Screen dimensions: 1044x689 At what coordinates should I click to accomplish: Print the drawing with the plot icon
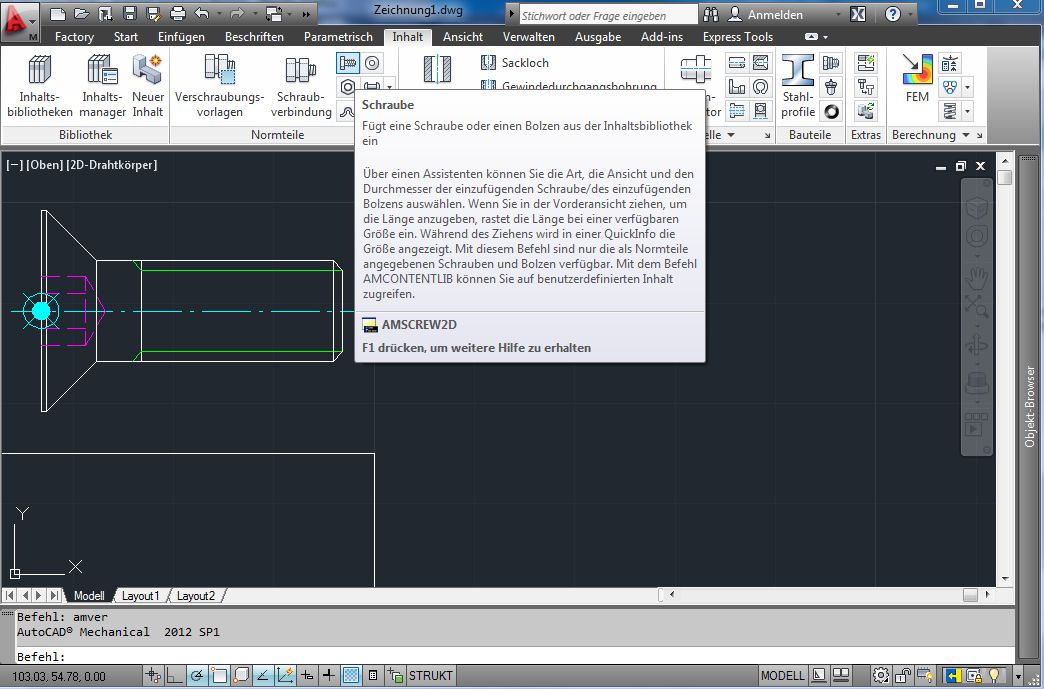point(178,13)
